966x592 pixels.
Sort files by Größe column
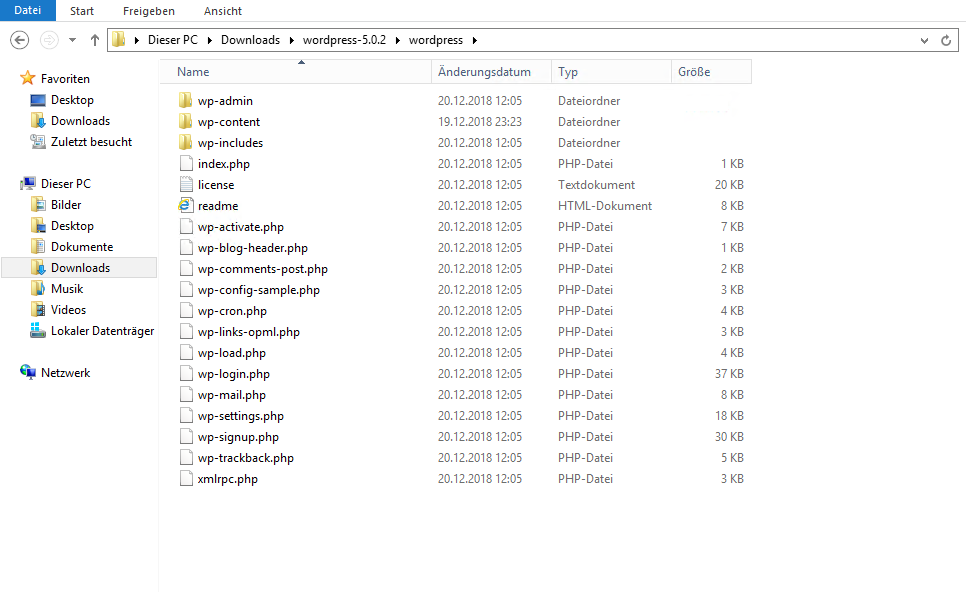coord(712,71)
